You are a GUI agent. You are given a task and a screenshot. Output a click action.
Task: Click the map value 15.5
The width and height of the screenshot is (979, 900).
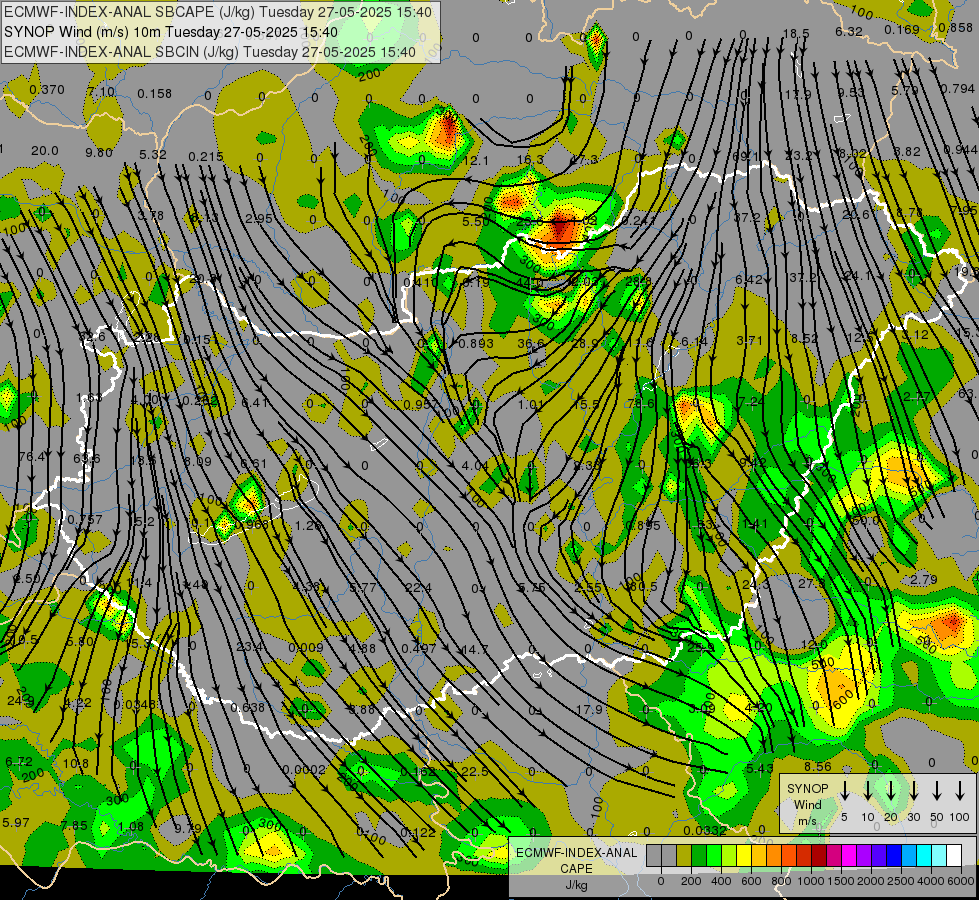[x=586, y=404]
